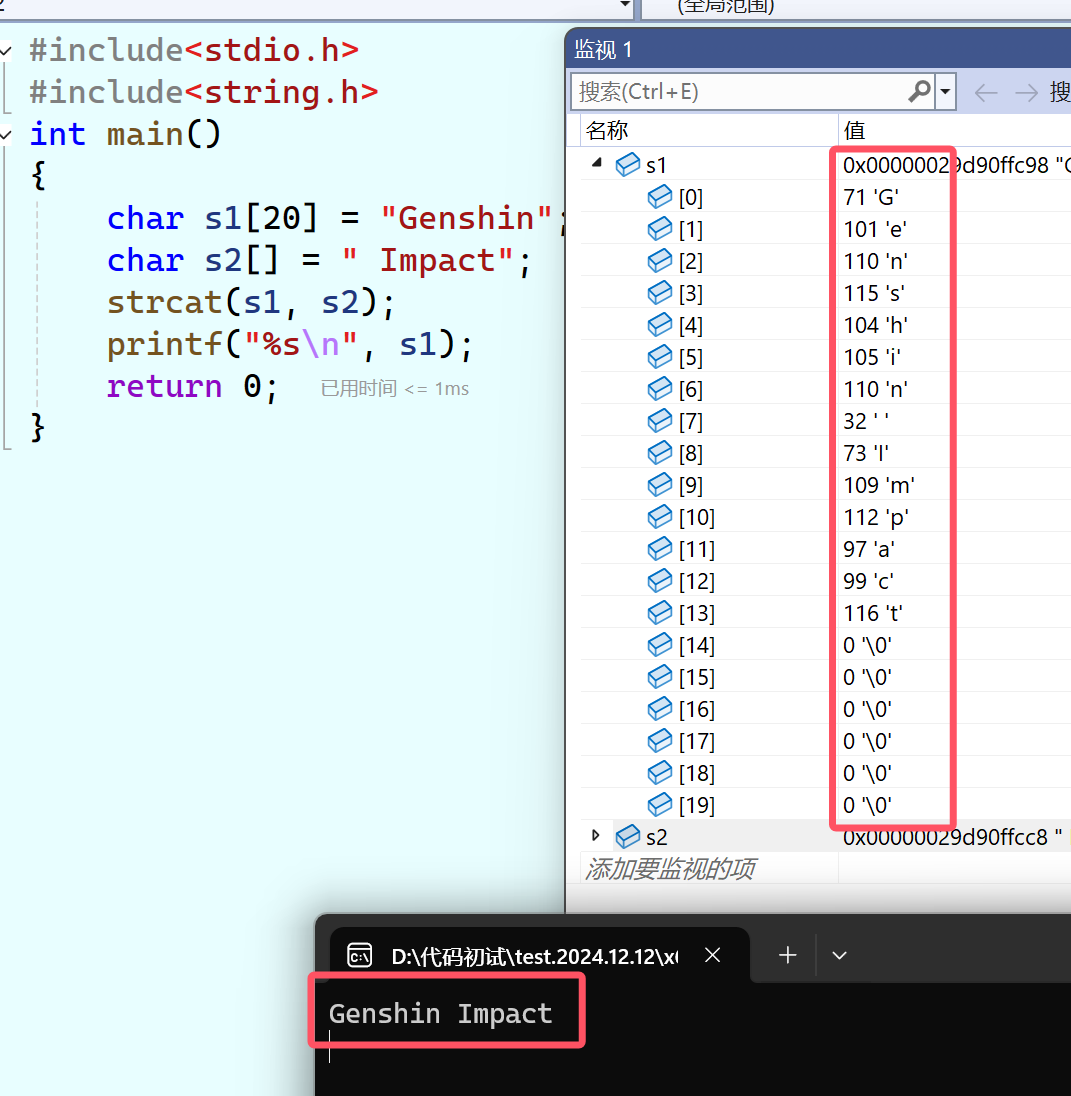Screen dimensions: 1071x1096
Task: Click cube icon of element [11]
Action: tap(660, 549)
